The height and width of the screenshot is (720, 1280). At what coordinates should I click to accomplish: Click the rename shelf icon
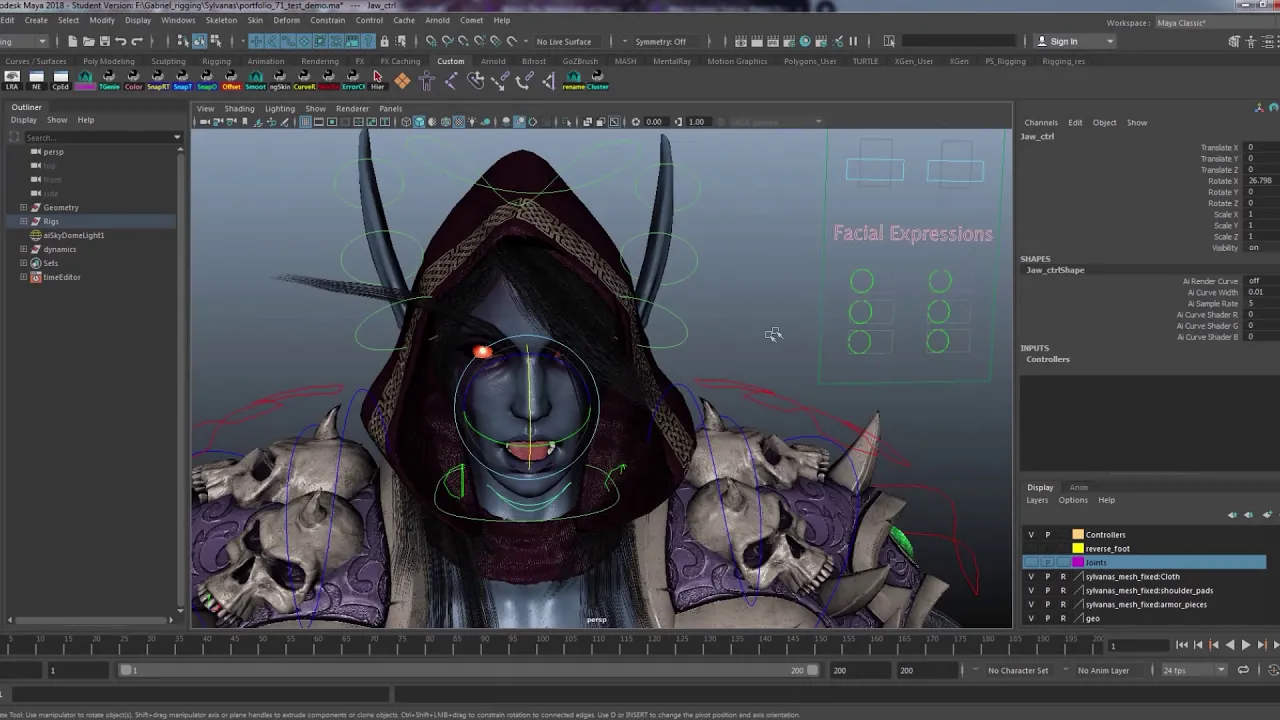(x=573, y=80)
